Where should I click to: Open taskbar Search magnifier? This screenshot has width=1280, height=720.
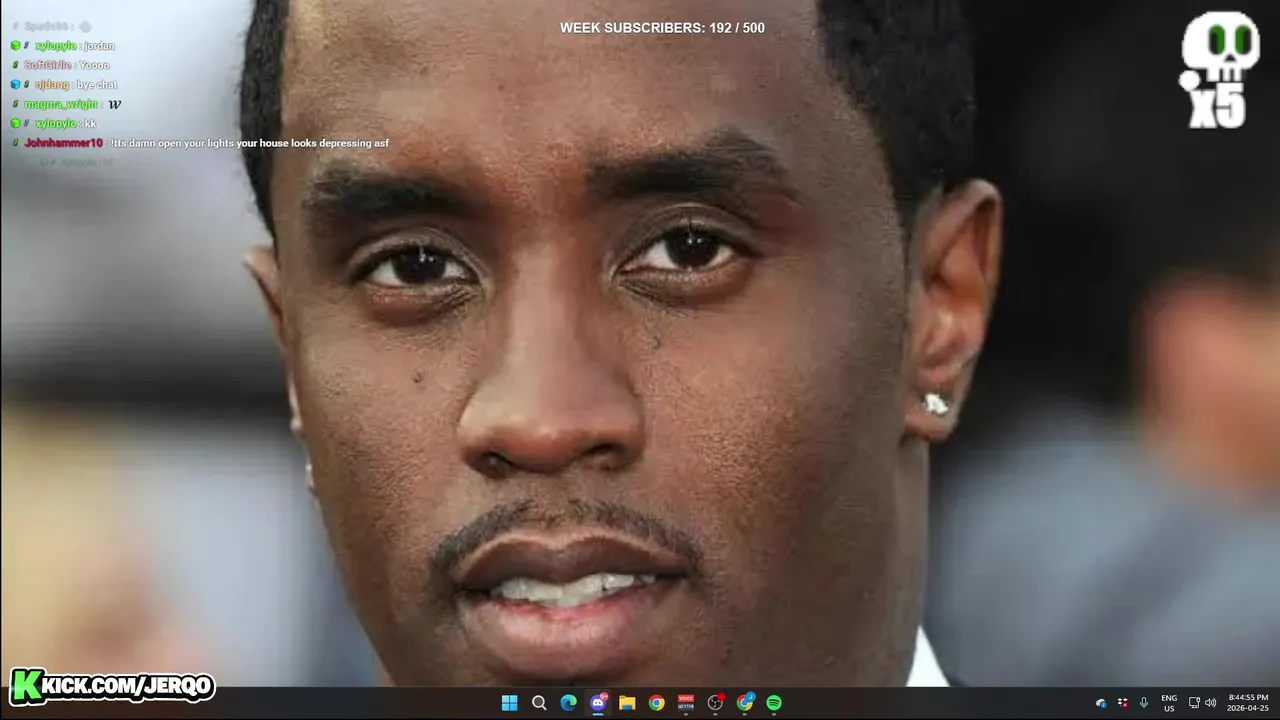click(539, 703)
